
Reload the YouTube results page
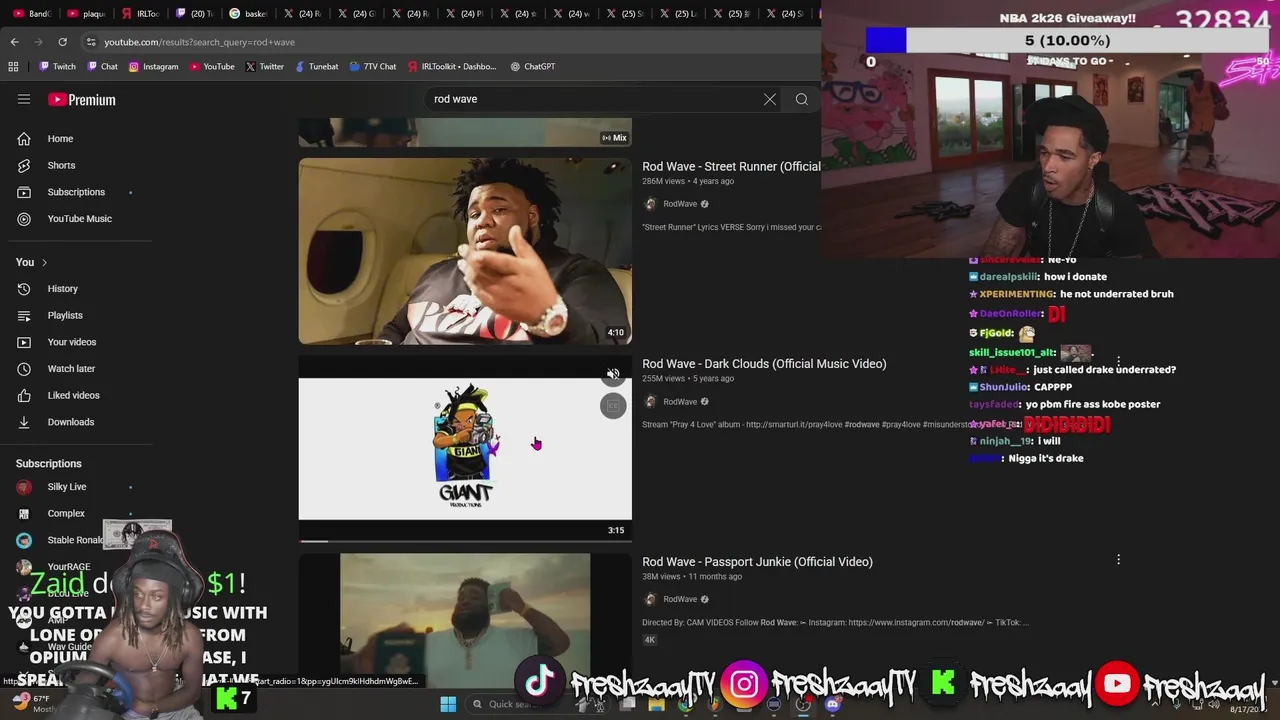(x=62, y=42)
